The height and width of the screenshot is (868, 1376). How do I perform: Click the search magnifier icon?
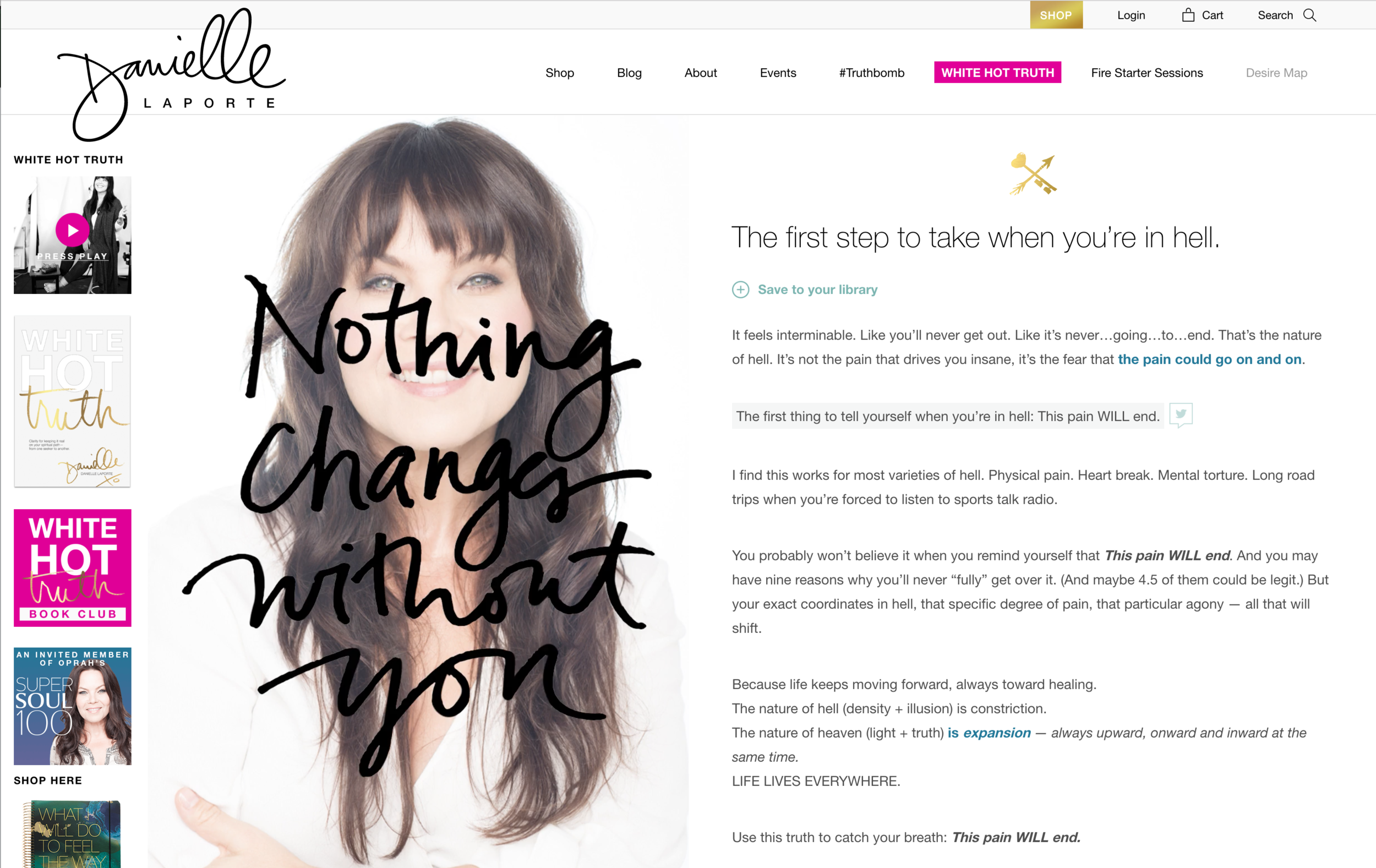pyautogui.click(x=1309, y=15)
